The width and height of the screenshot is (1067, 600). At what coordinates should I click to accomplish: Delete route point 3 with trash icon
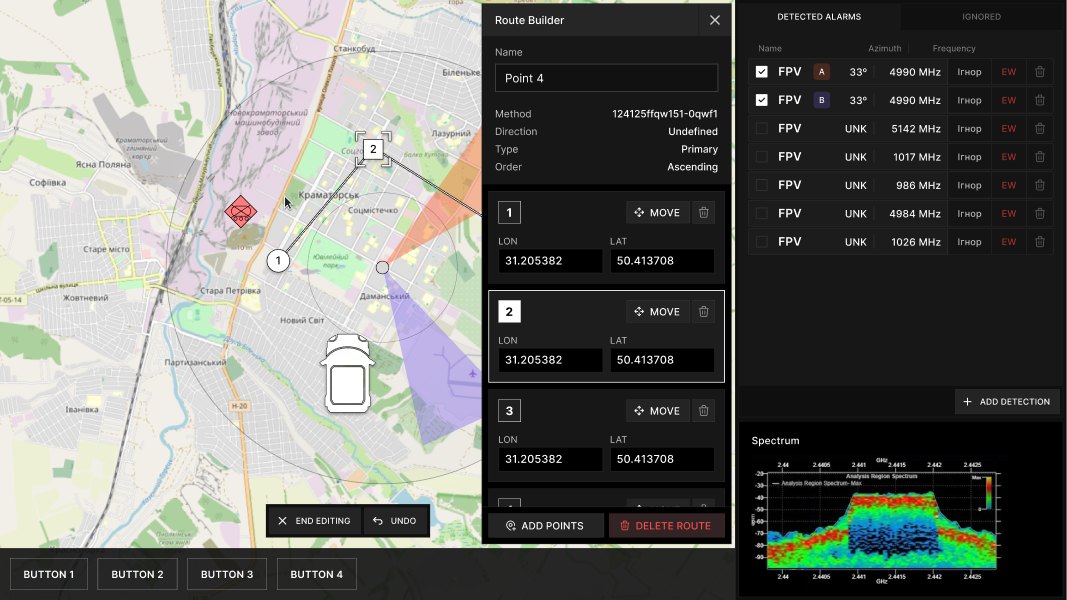(x=704, y=411)
